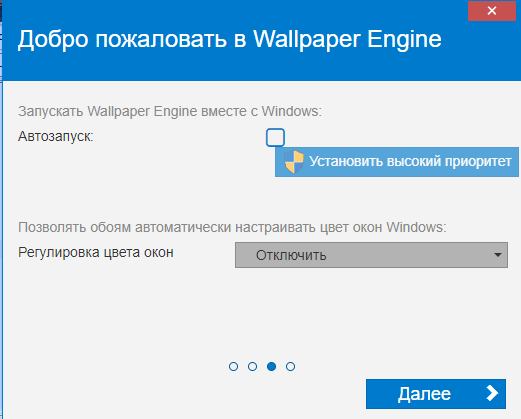Select the second page indicator dot
This screenshot has height=419, width=521.
(252, 367)
